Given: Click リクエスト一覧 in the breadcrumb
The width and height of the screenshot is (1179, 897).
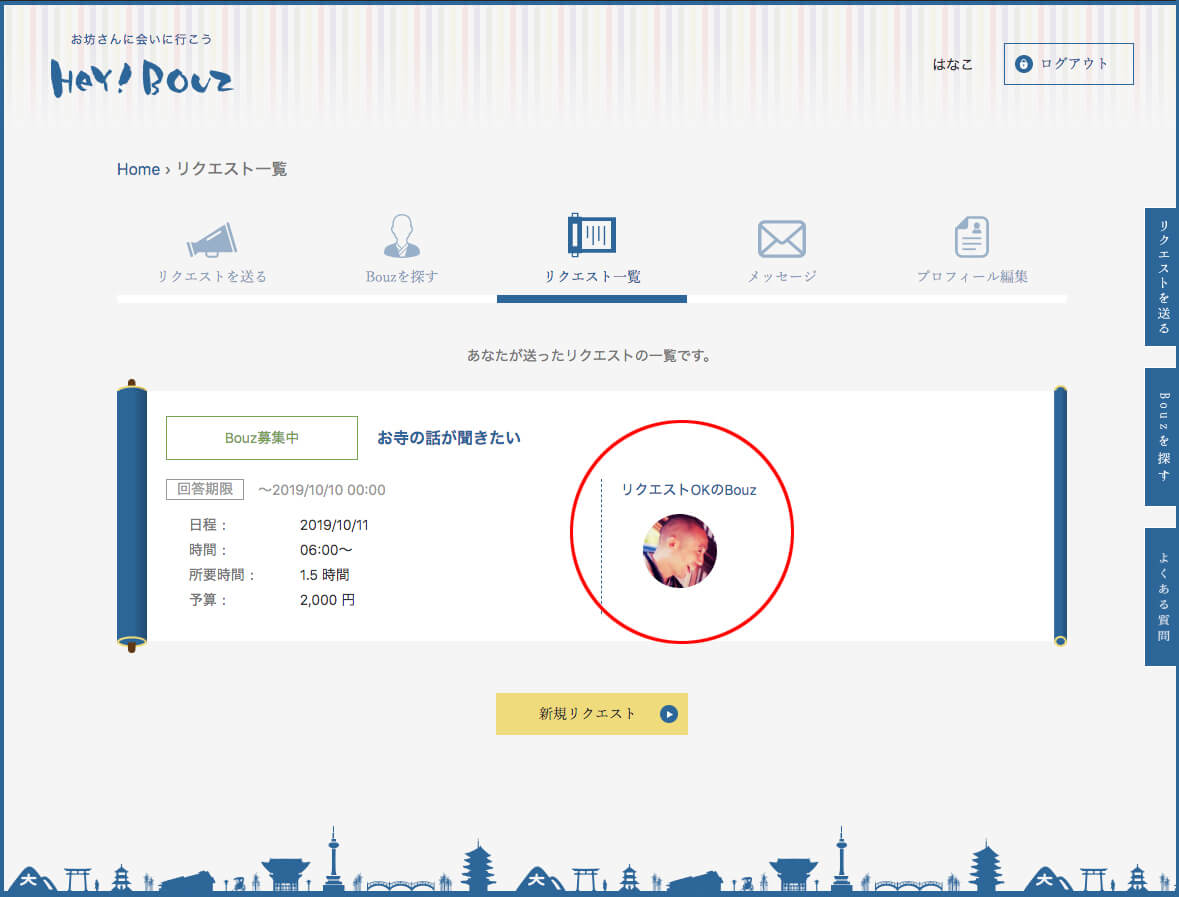Looking at the screenshot, I should 231,169.
